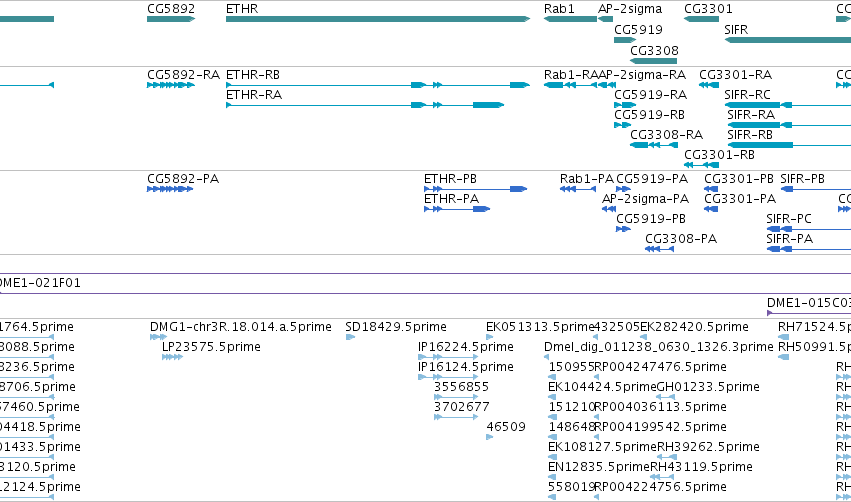Viewport: 851px width, 502px height.
Task: Click the CG3301-RB transcript label
Action: (720, 155)
